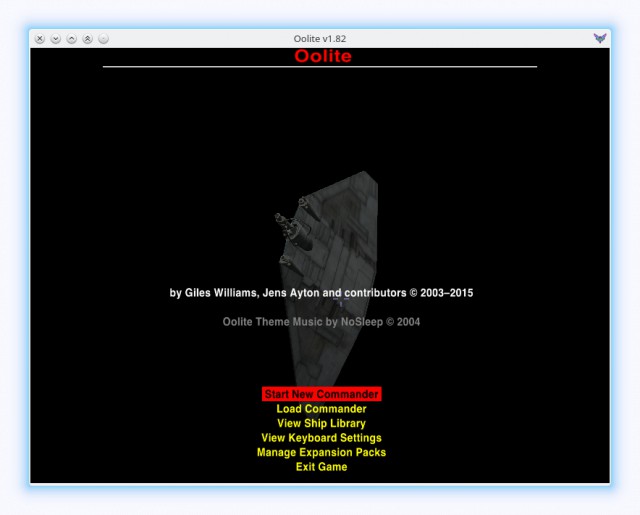This screenshot has height=515, width=640.
Task: Close the Oolite window
Action: pos(40,39)
